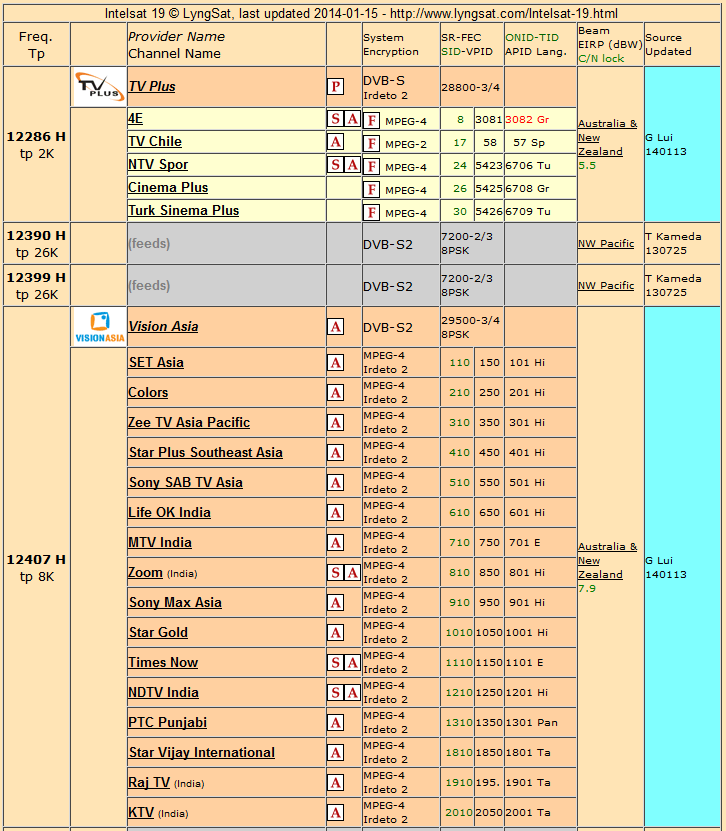
Task: Open the Cinema Plus channel link
Action: [168, 188]
